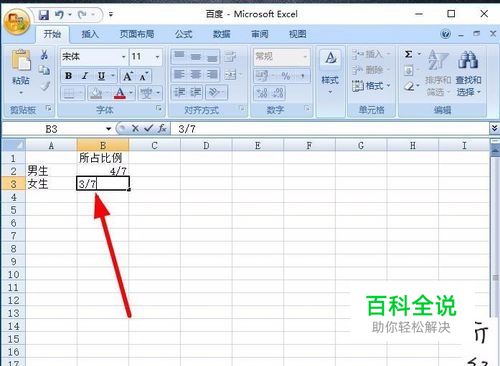
Task: Redo the last action
Action: click(x=82, y=15)
